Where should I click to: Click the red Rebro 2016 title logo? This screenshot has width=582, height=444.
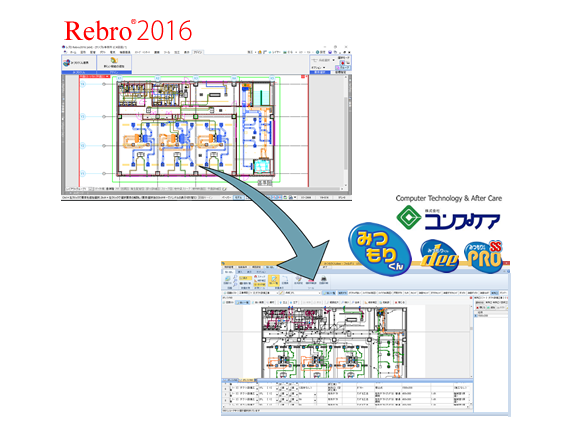click(128, 30)
